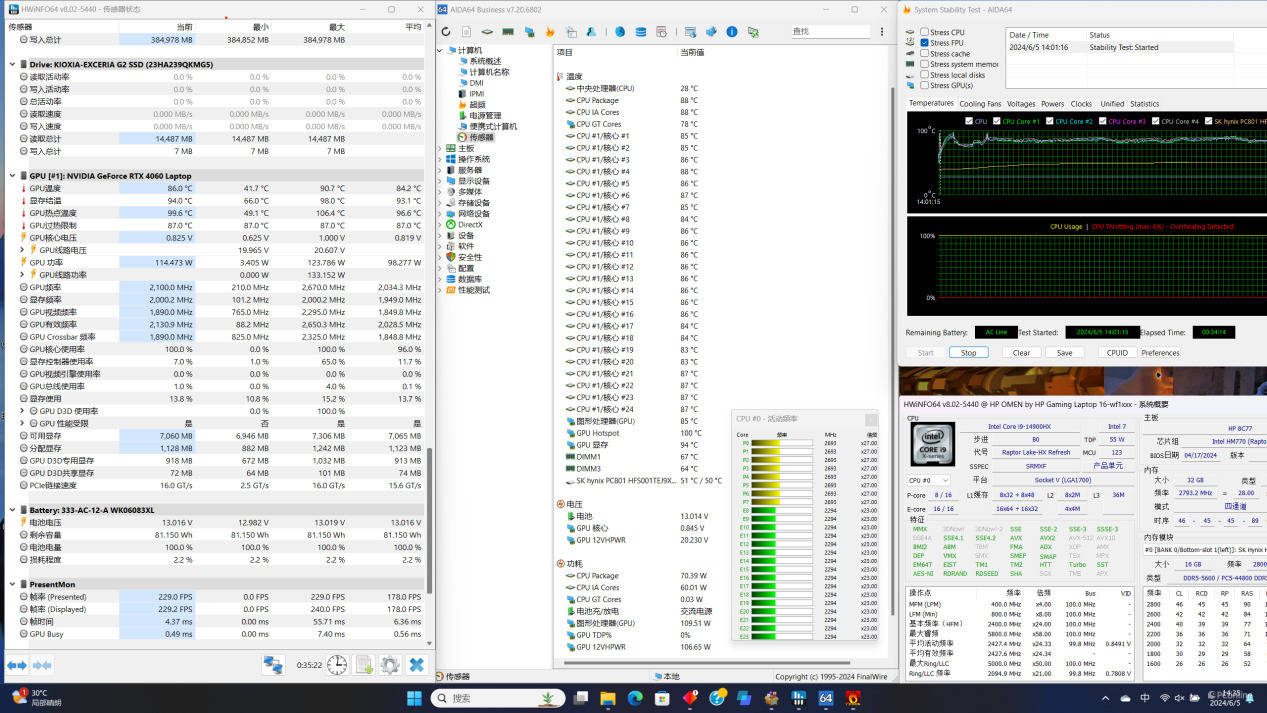Click the user figure toolbar icon in AIDA64
Screen dimensions: 1267x713
click(592, 32)
